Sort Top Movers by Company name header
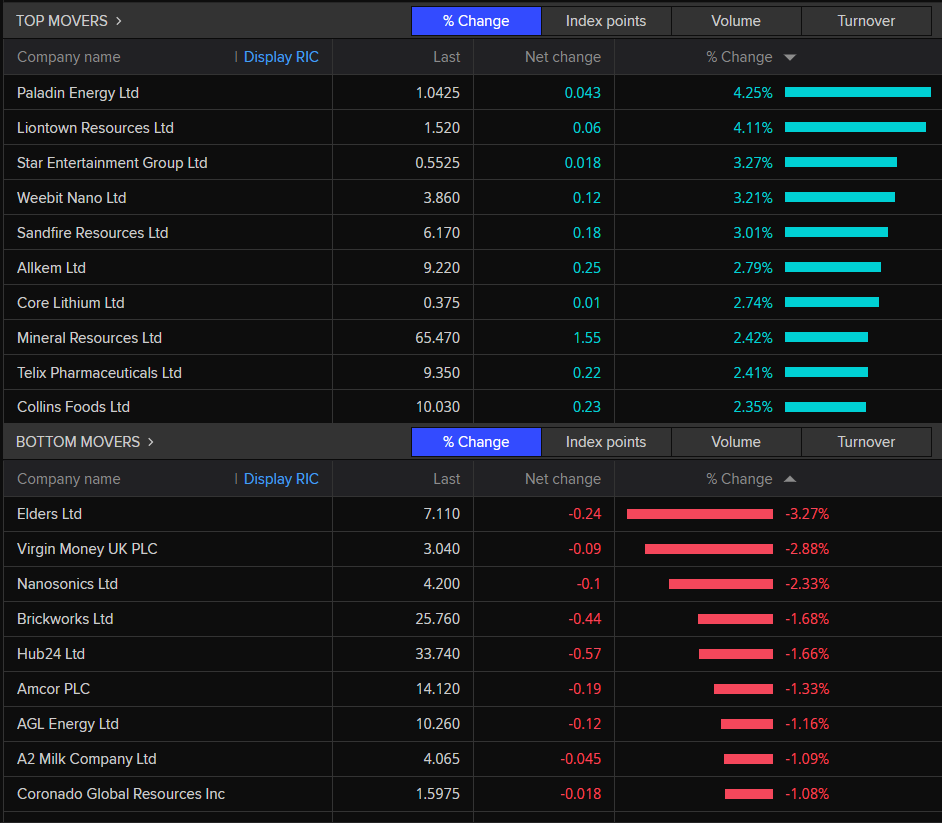Viewport: 942px width, 823px height. click(x=68, y=57)
